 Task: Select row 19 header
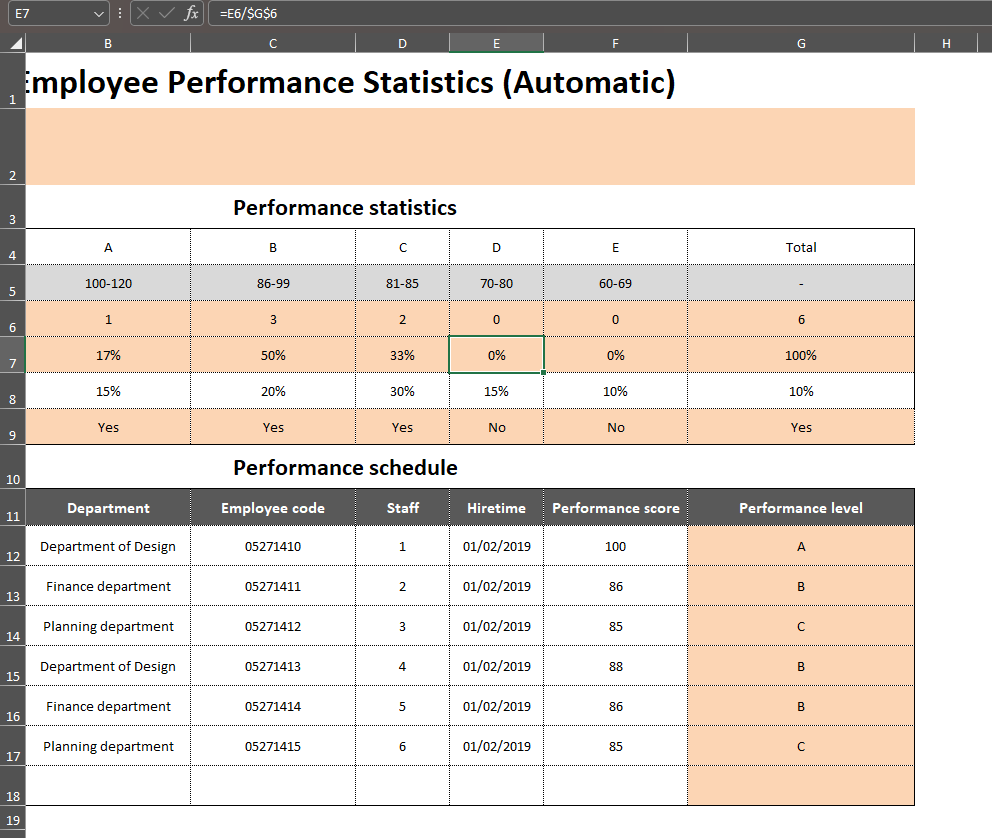[13, 820]
